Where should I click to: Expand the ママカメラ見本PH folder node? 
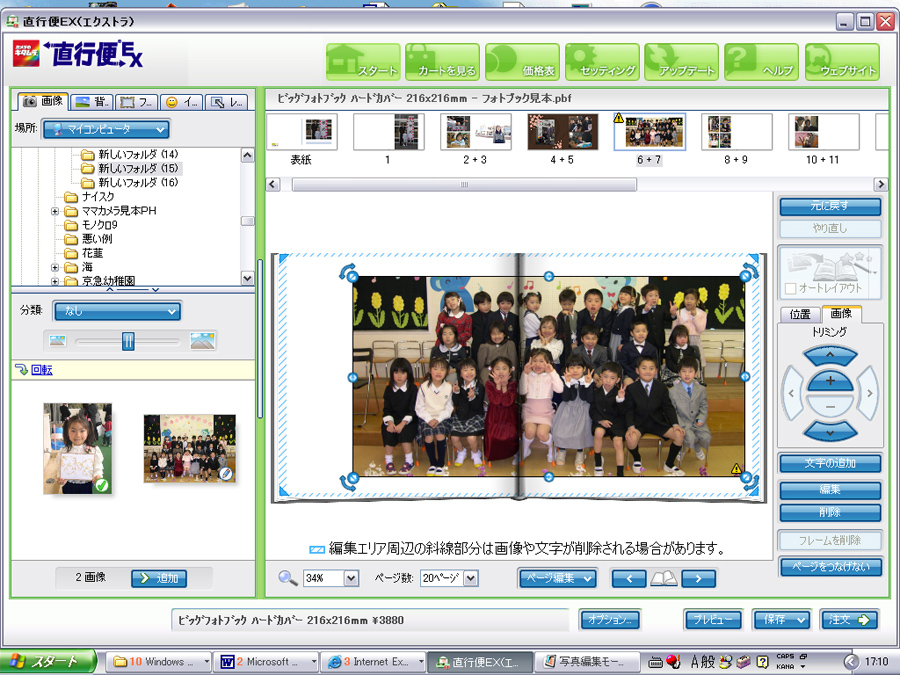[56, 211]
